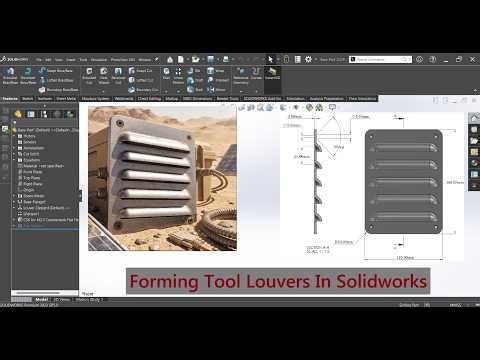The height and width of the screenshot is (360, 480).
Task: Select the Front Plane tree item
Action: point(30,172)
